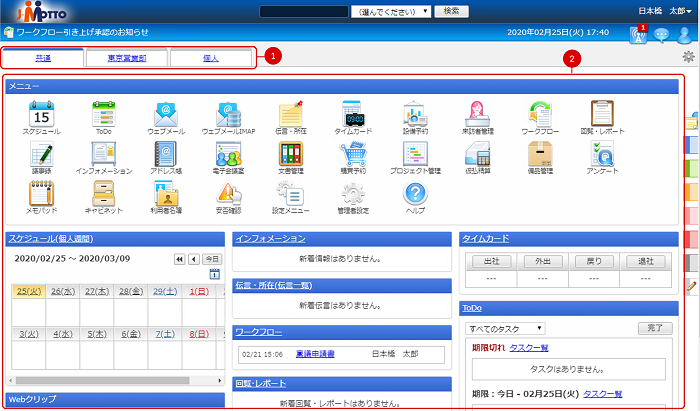Open the 日本橋 太郎 user menu

pos(665,11)
